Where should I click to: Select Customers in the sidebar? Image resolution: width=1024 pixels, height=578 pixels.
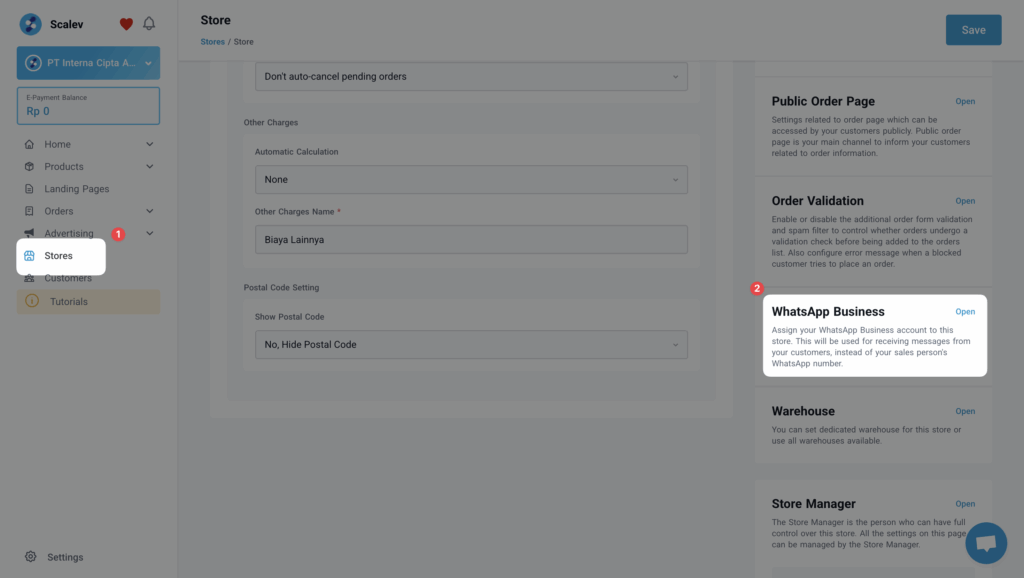(67, 278)
